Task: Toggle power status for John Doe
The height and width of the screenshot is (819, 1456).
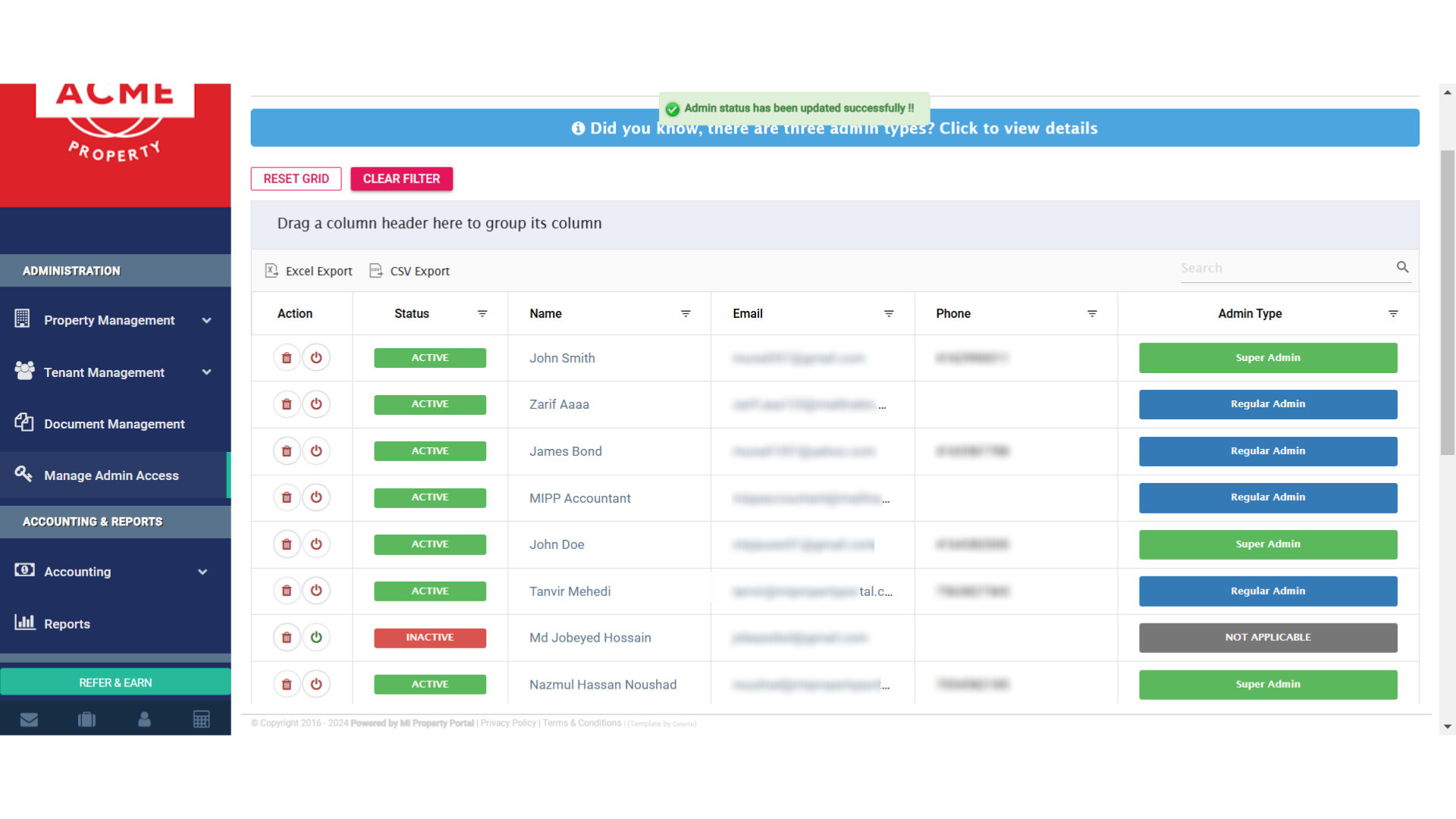Action: [316, 544]
